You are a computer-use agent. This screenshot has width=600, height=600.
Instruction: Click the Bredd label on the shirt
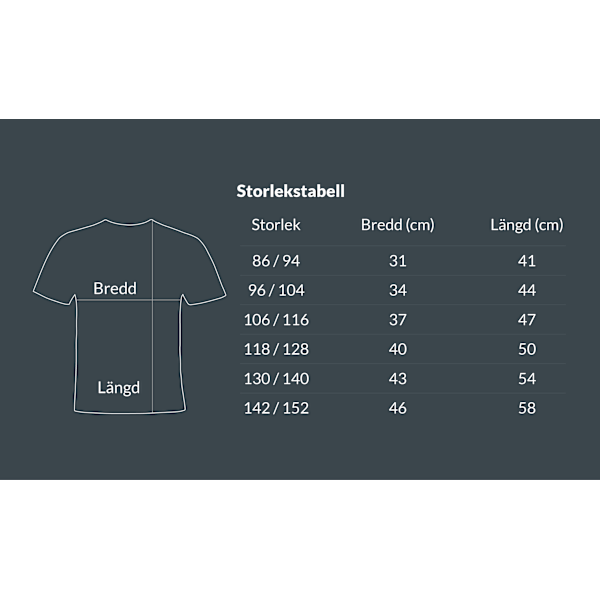pyautogui.click(x=115, y=288)
